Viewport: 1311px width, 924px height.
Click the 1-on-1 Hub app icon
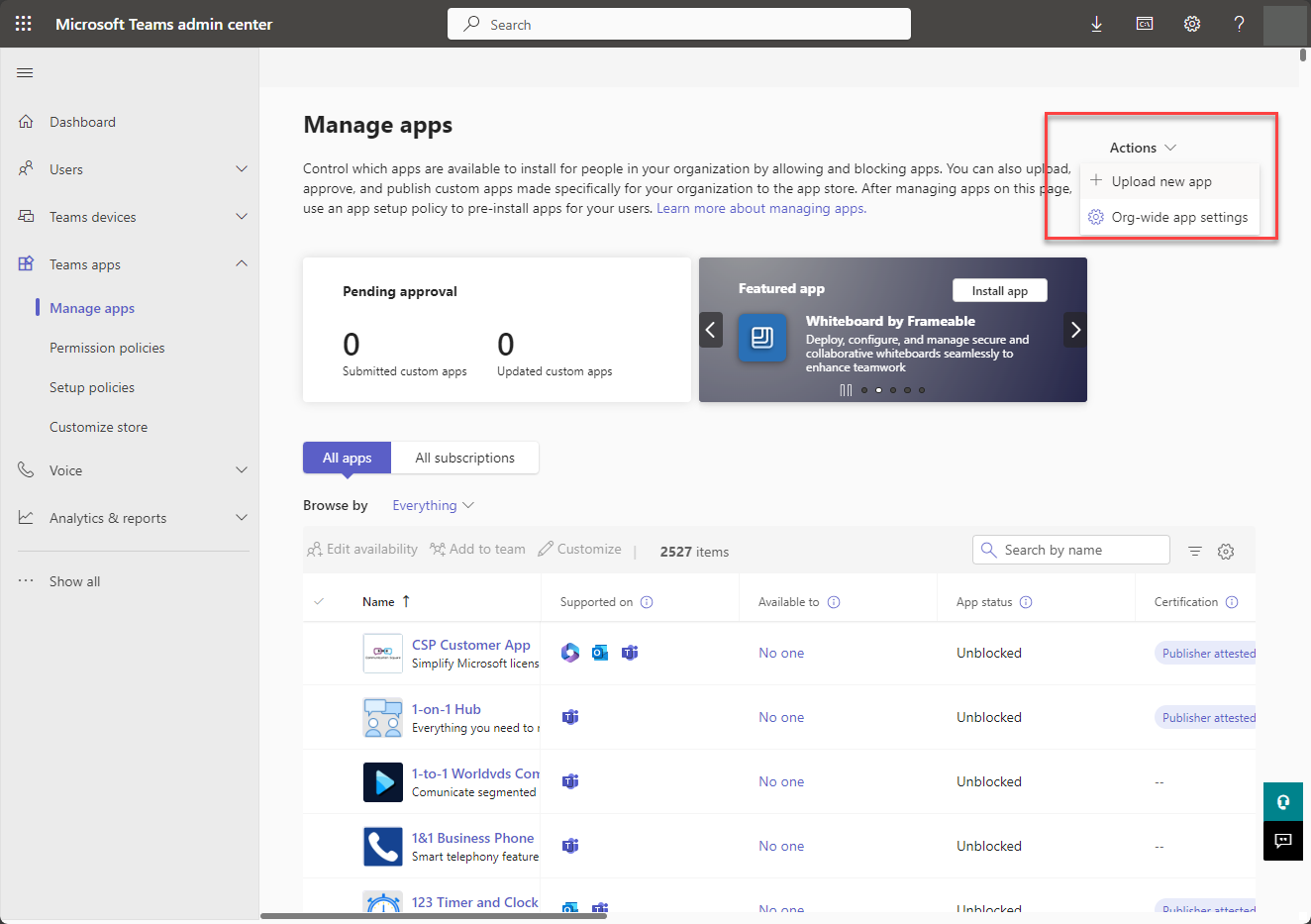383,718
